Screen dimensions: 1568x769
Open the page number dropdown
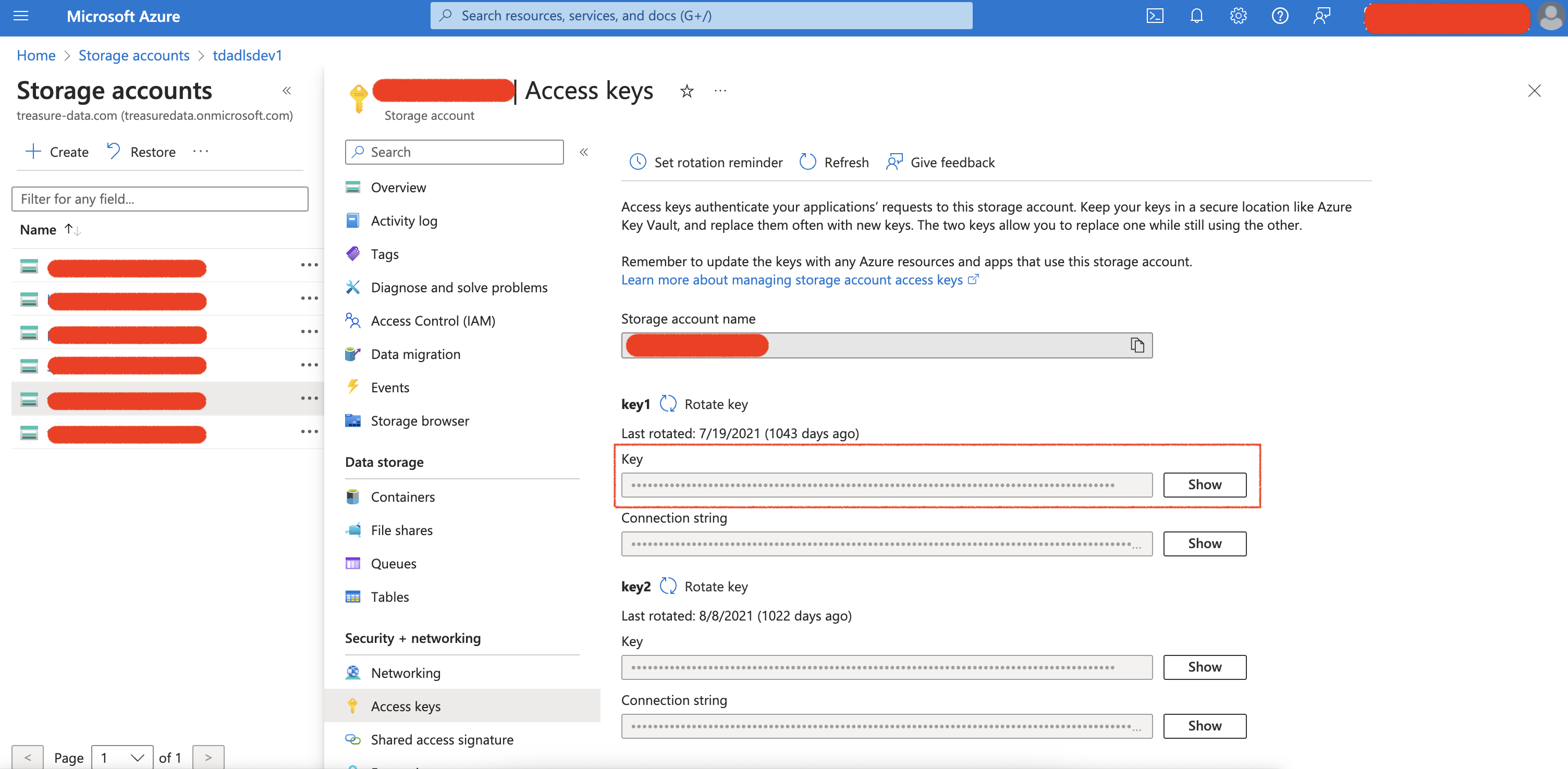[122, 758]
